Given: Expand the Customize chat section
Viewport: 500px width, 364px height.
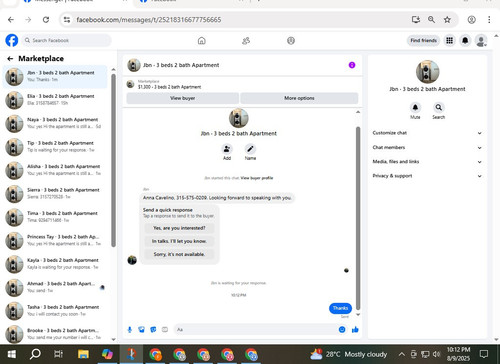Looking at the screenshot, I should (x=427, y=133).
